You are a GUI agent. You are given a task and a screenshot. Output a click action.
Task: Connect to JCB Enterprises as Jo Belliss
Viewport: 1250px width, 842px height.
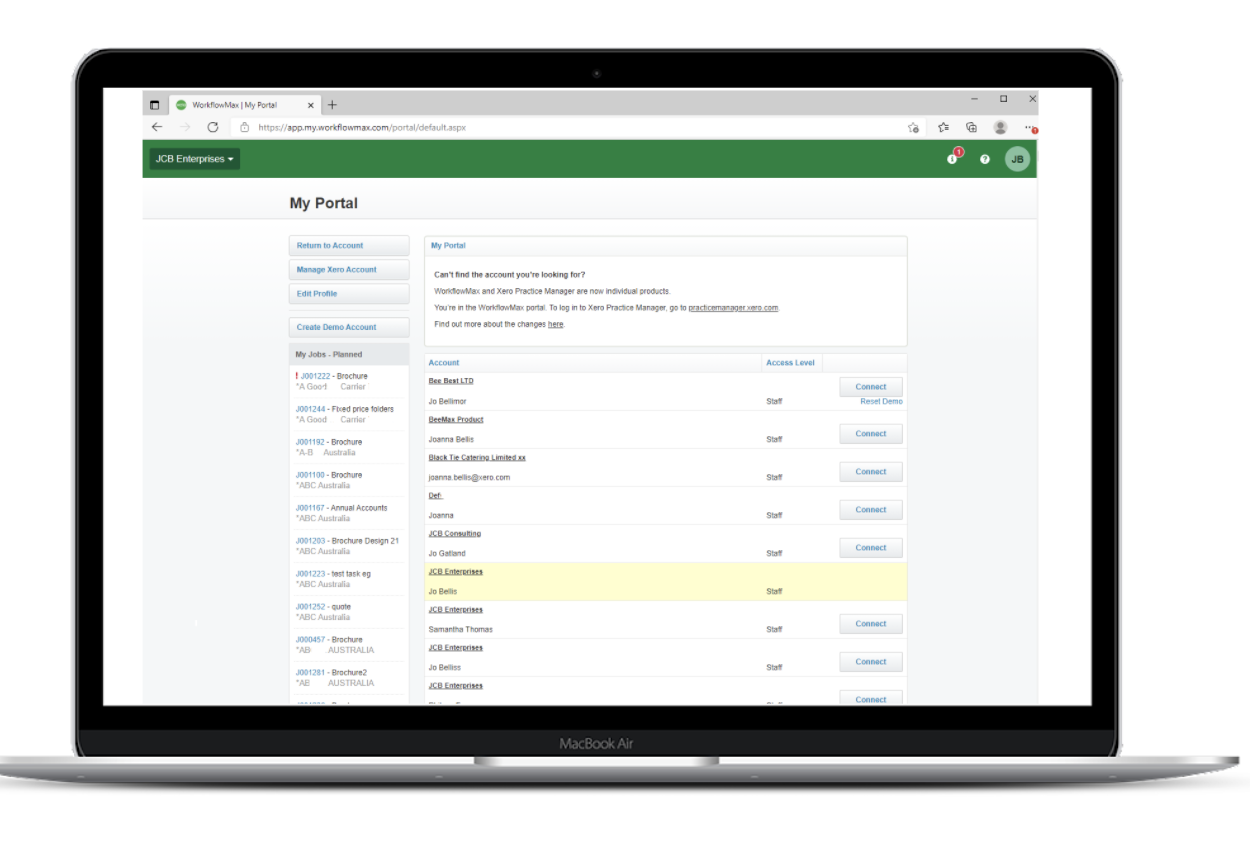(871, 662)
